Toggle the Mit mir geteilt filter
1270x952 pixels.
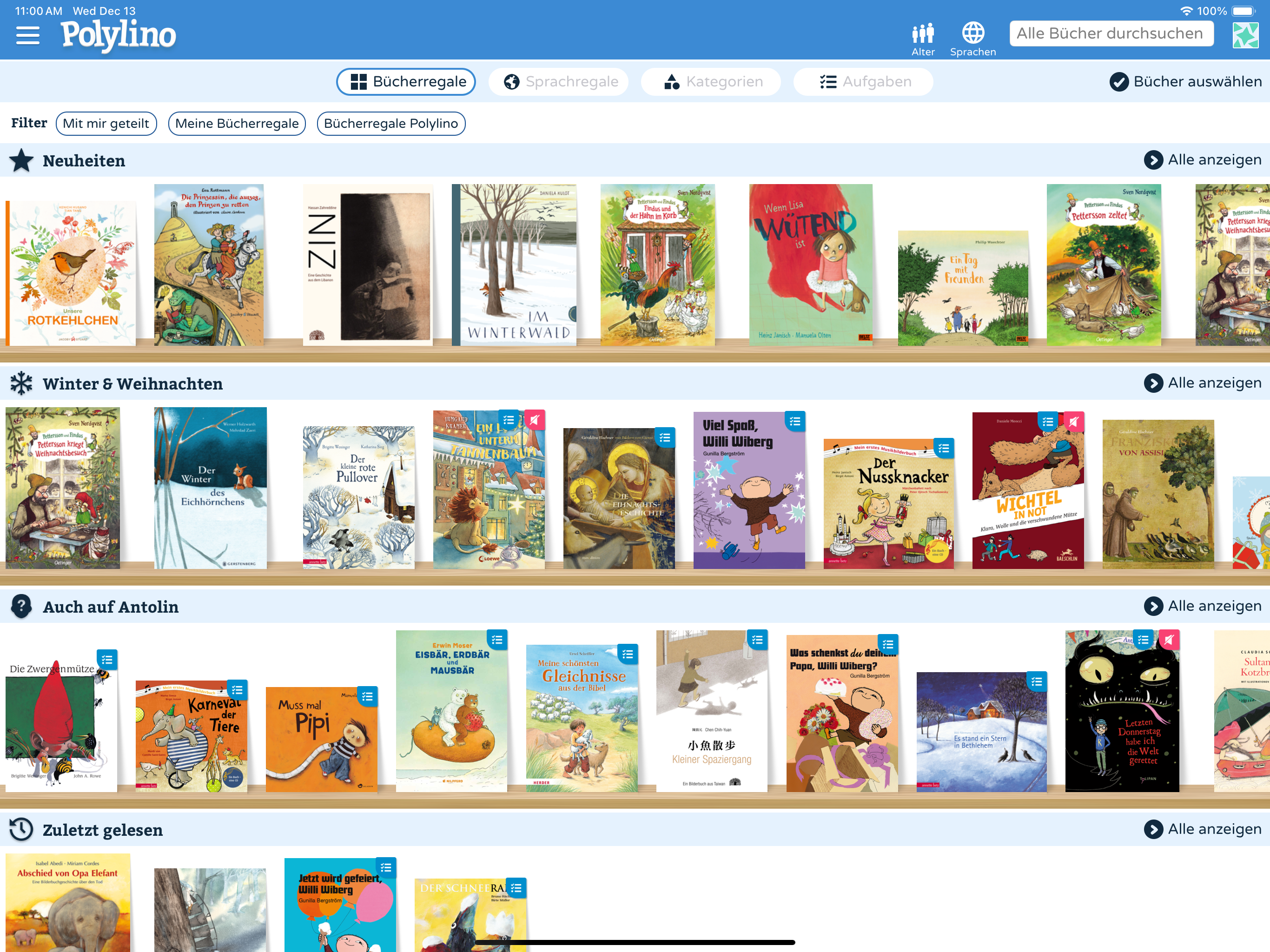coord(106,124)
